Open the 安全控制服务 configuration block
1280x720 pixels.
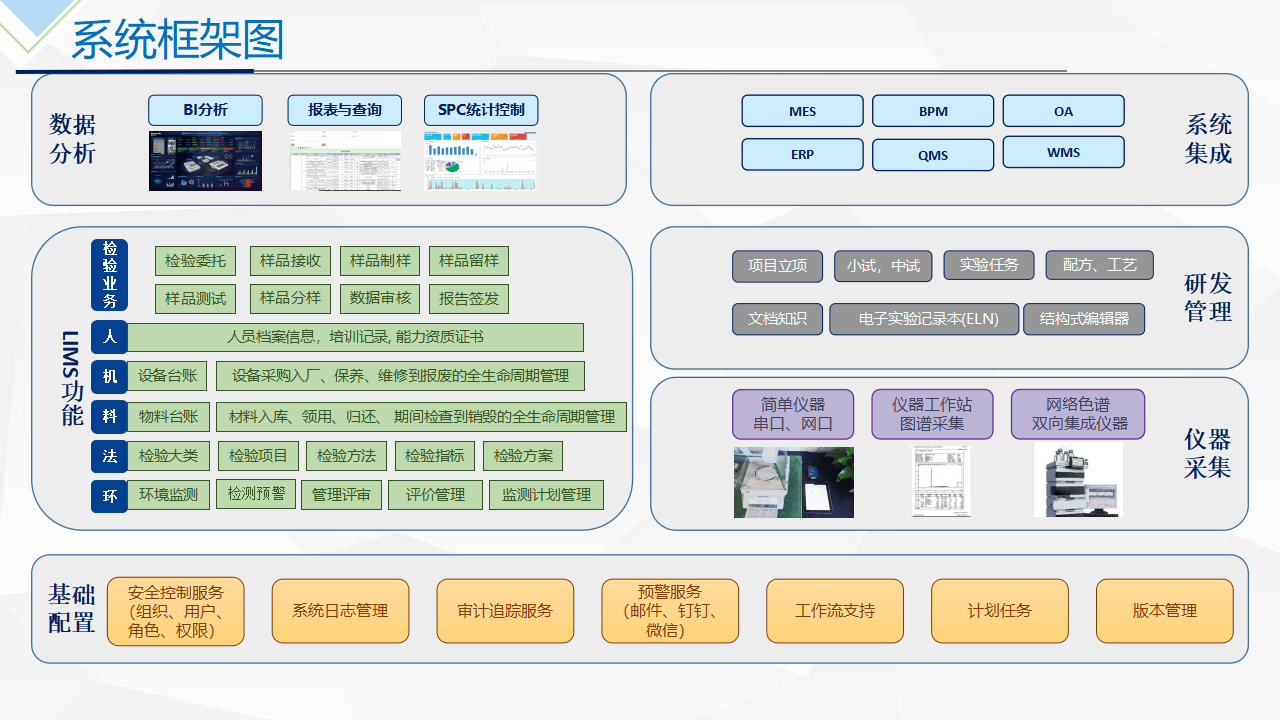[176, 611]
